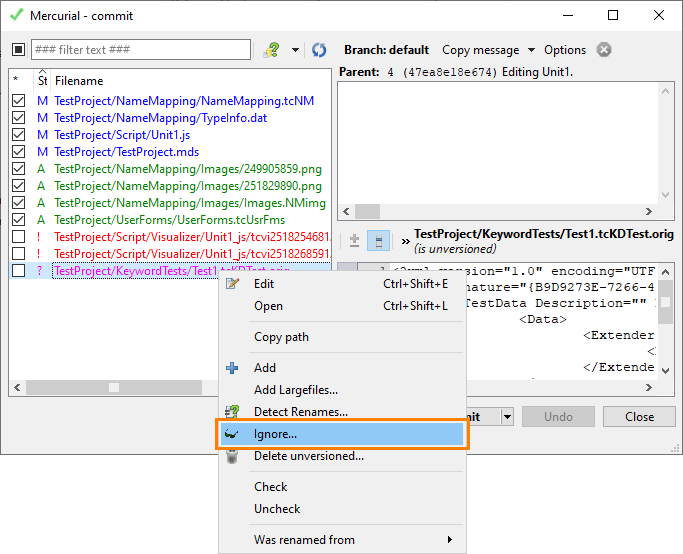Uncheck the NameMapping.tcNM file checkbox
Screen dimensions: 683x554
(x=18, y=101)
